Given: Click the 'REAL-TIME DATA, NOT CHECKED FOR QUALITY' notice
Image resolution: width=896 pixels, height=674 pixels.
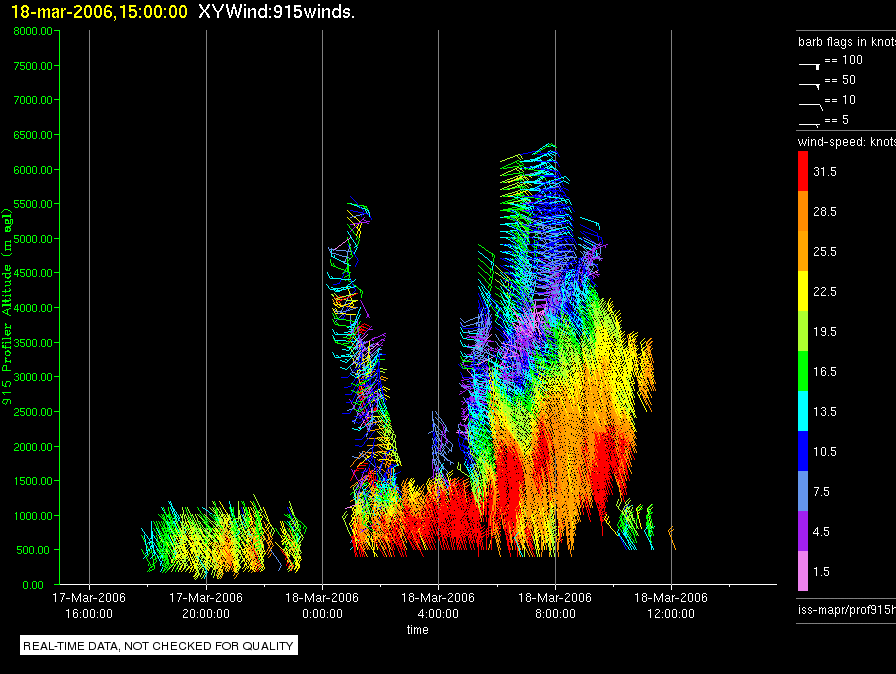Looking at the screenshot, I should pyautogui.click(x=158, y=645).
